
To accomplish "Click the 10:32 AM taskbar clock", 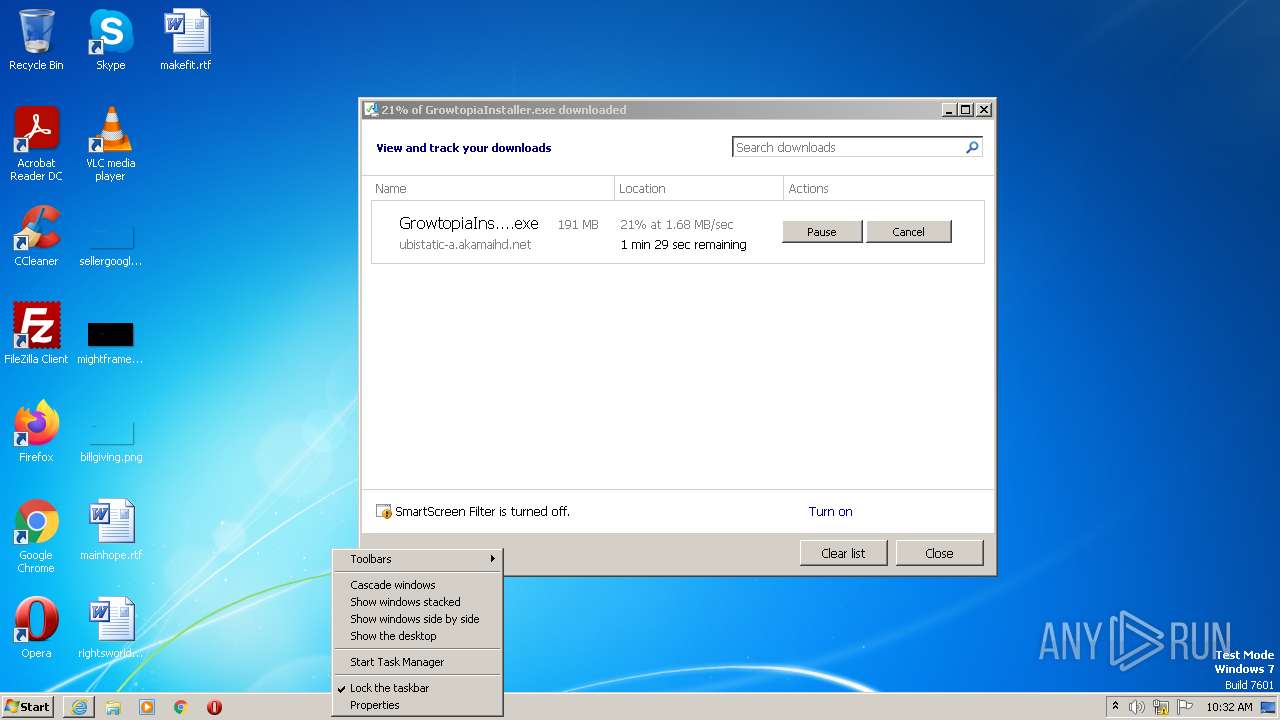I will (x=1229, y=707).
